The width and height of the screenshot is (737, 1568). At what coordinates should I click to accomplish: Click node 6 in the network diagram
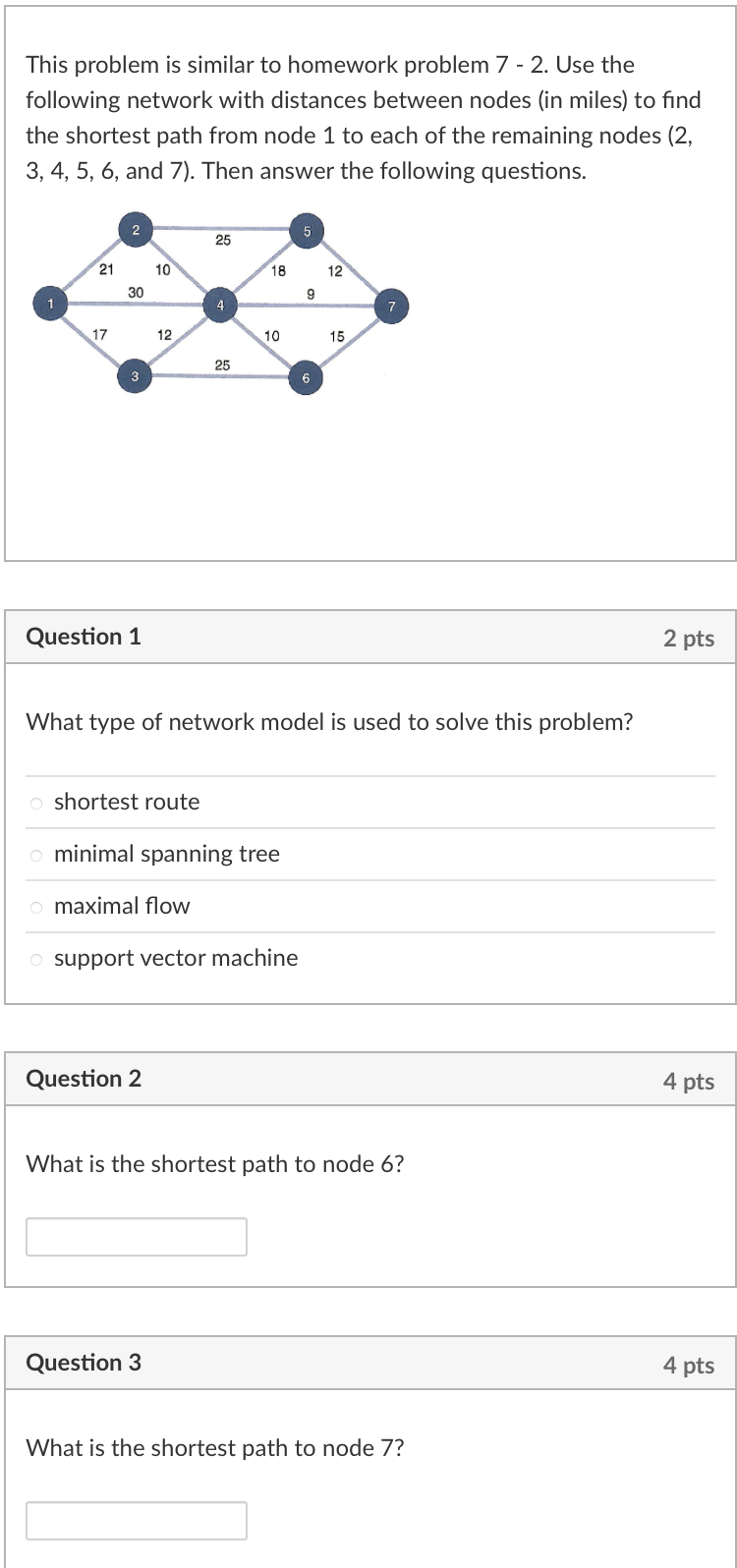[x=305, y=376]
